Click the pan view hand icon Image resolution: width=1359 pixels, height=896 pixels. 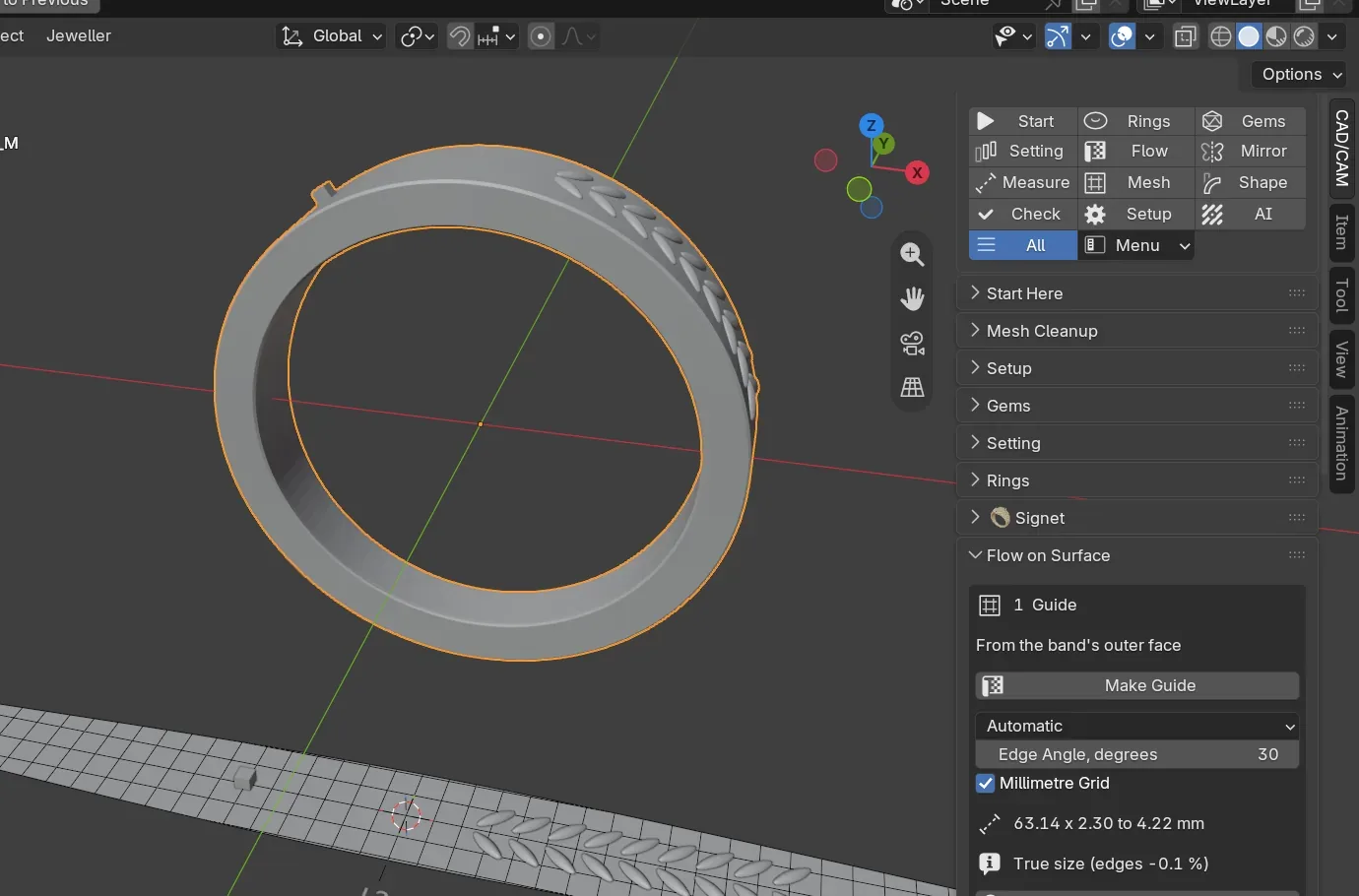913,298
